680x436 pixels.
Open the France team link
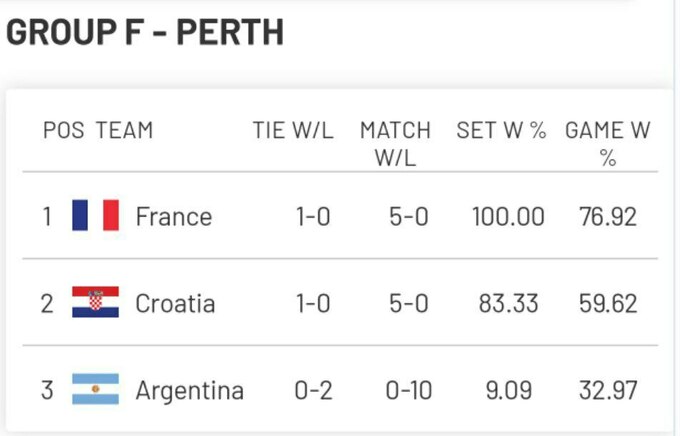173,216
